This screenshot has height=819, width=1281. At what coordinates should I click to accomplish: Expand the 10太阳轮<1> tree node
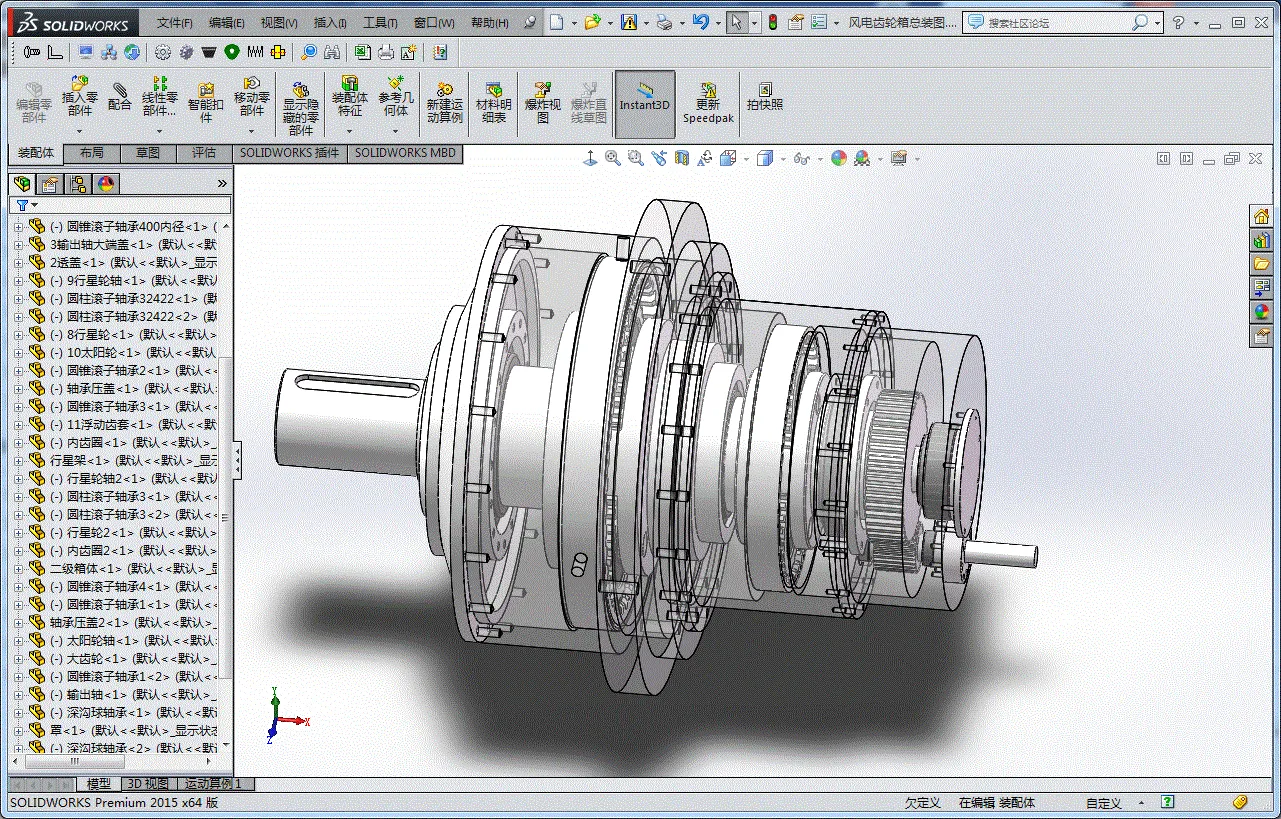click(17, 352)
